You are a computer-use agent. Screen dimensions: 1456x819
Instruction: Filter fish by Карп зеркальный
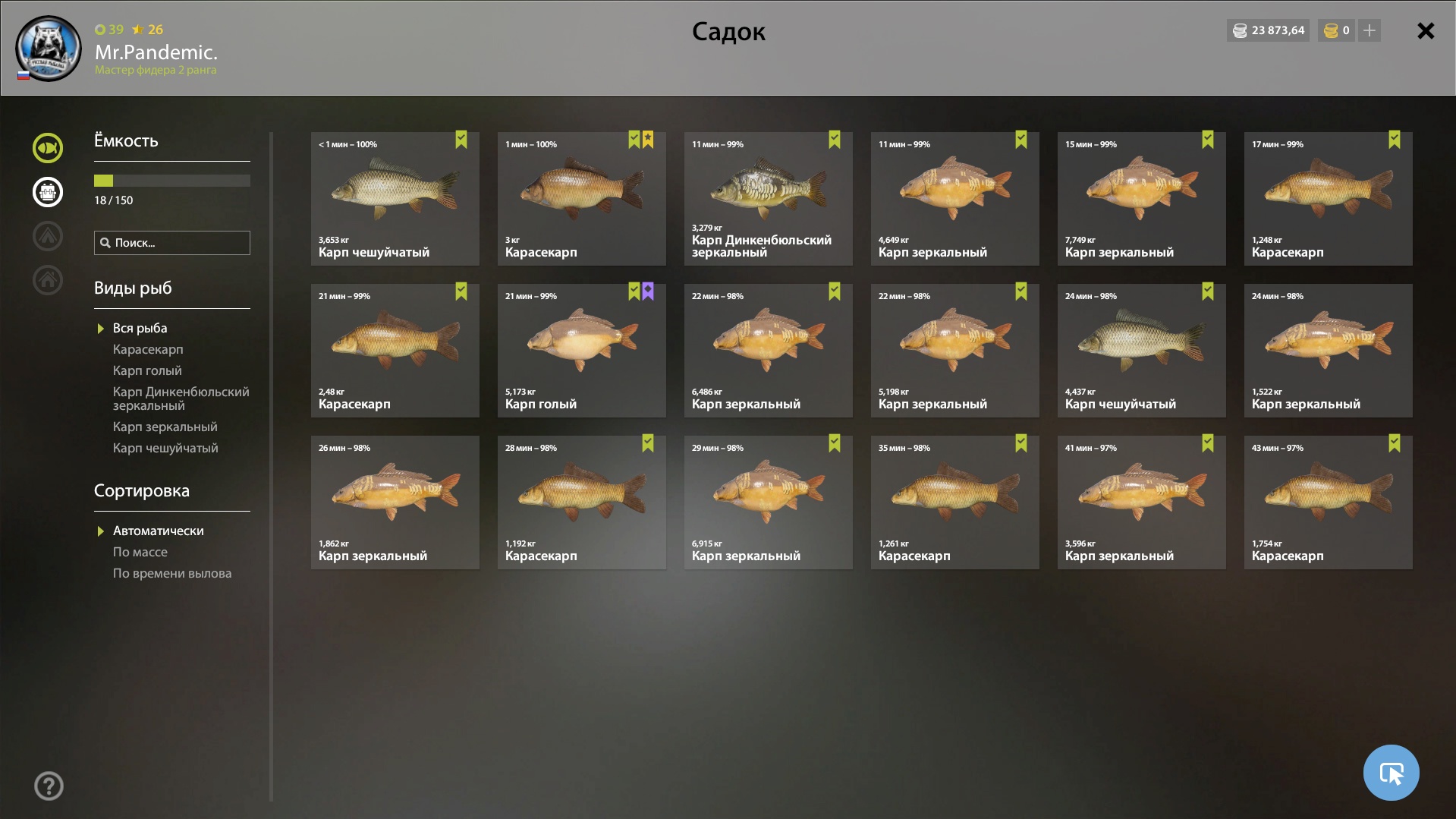tap(165, 427)
